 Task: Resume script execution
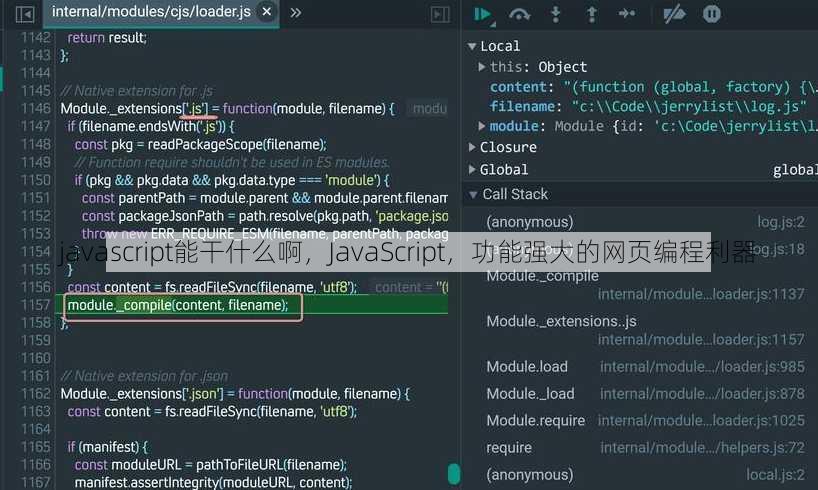(484, 14)
